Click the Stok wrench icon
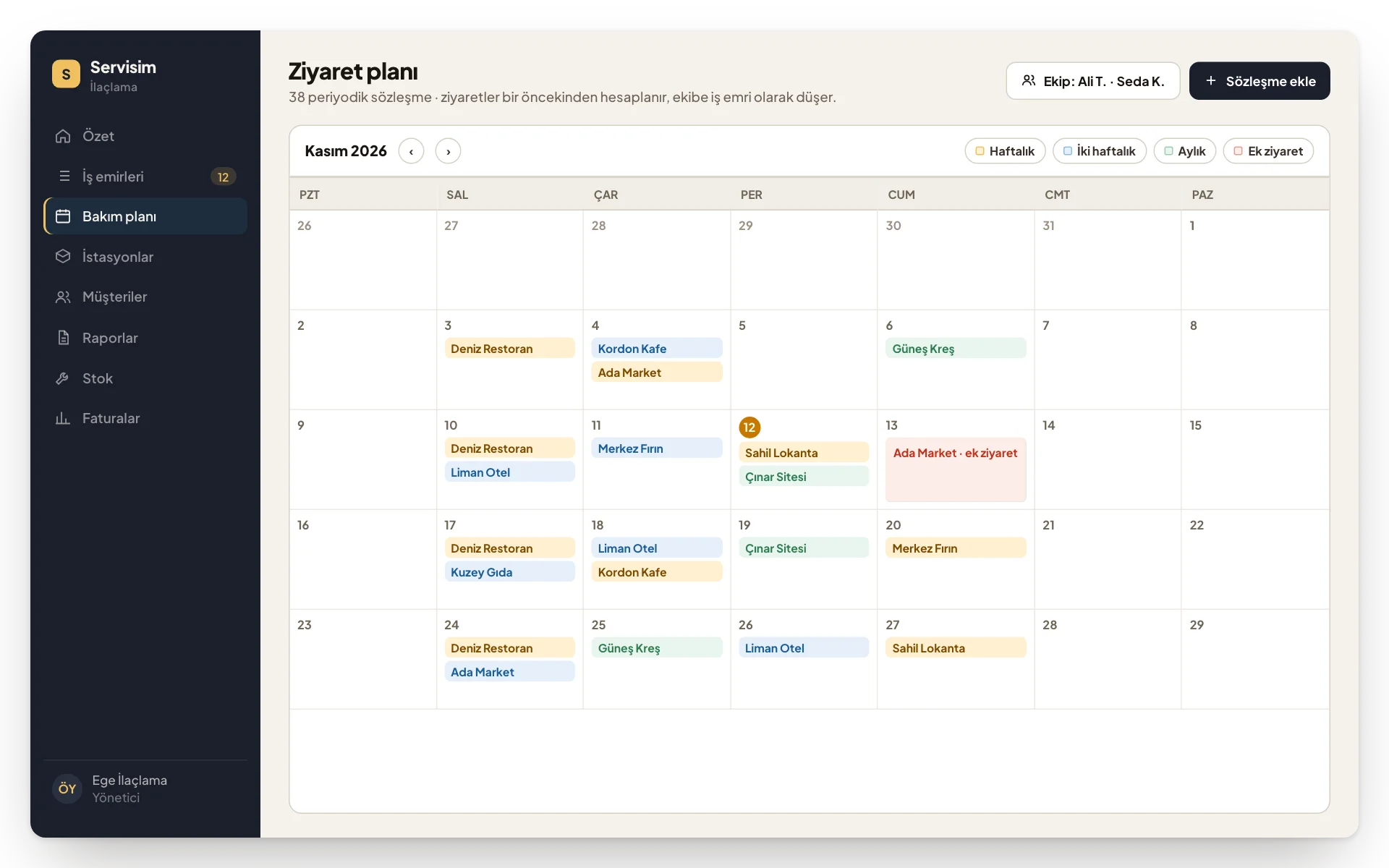Screen dimensions: 1389x868 click(63, 378)
